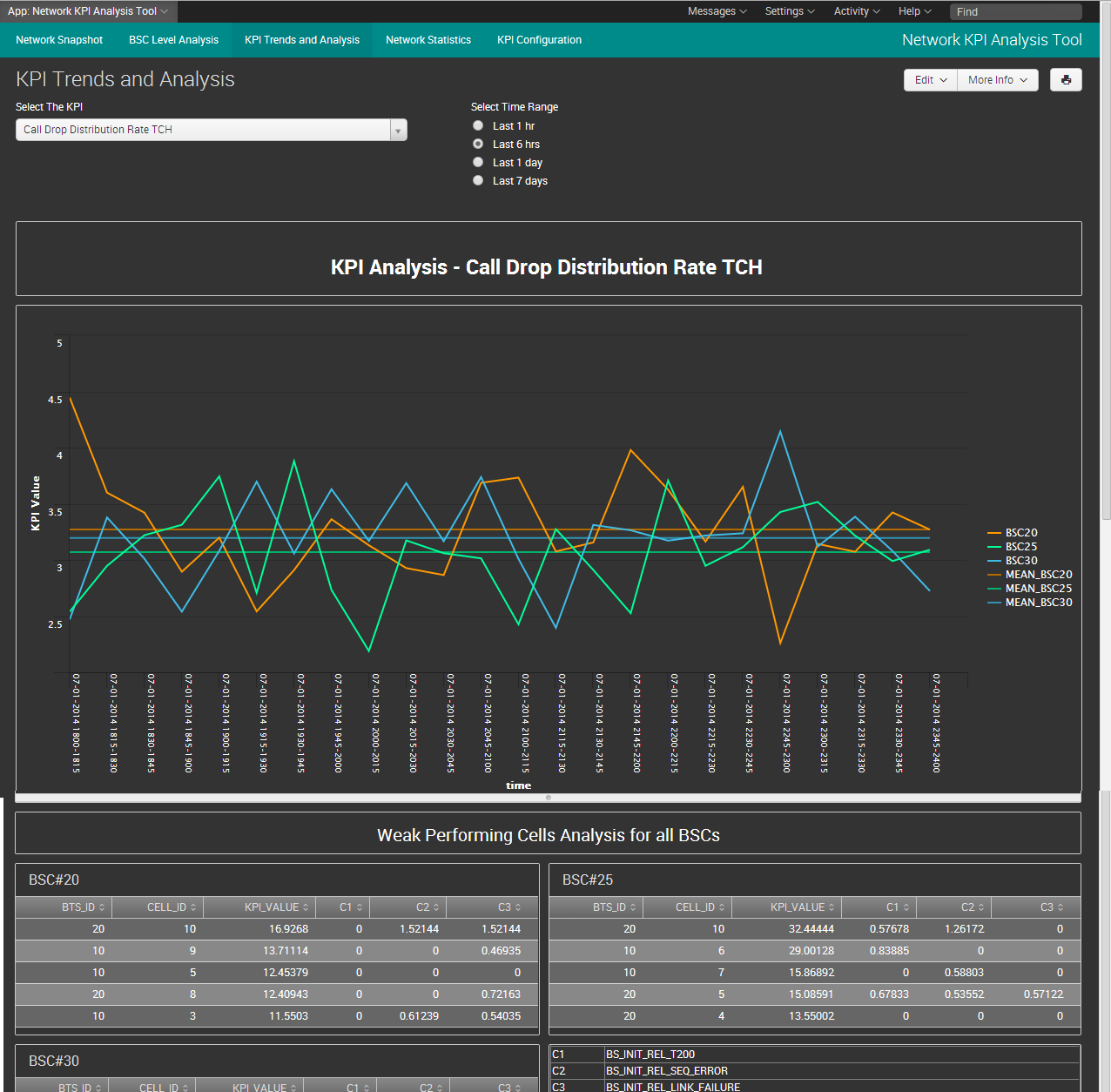The height and width of the screenshot is (1092, 1111).
Task: Open the App: Network KPI Analysis Tool menu
Action: pos(88,11)
